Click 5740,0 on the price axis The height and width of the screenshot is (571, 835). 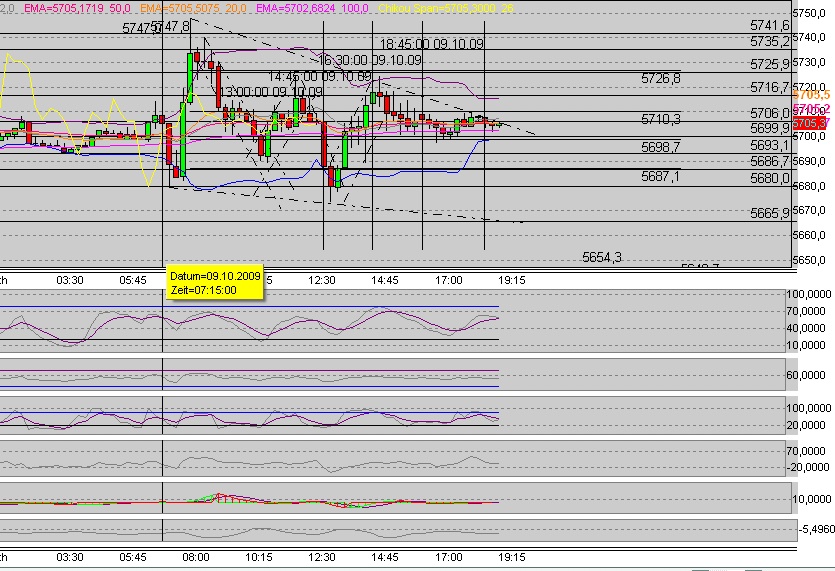809,37
